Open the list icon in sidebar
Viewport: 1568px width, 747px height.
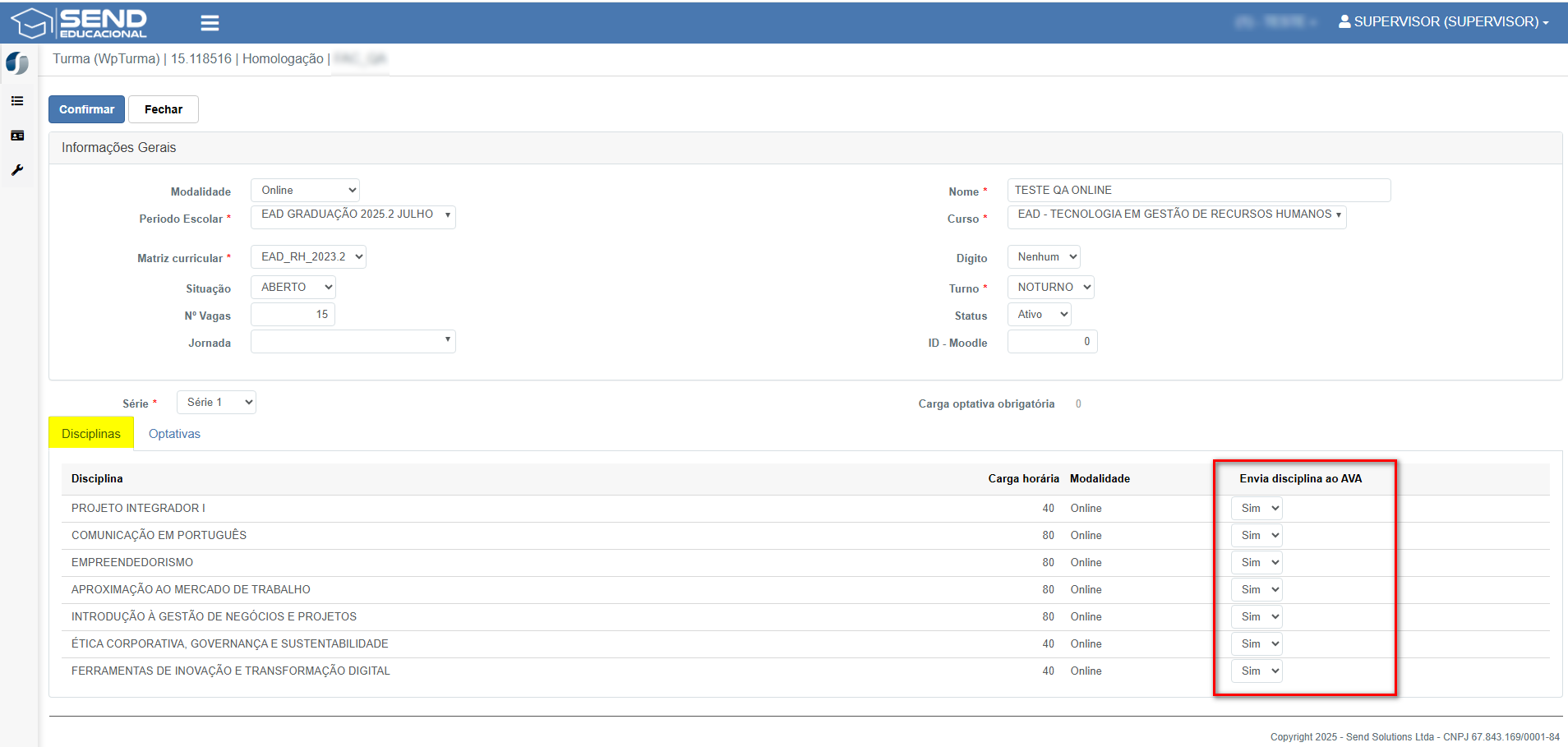click(17, 101)
